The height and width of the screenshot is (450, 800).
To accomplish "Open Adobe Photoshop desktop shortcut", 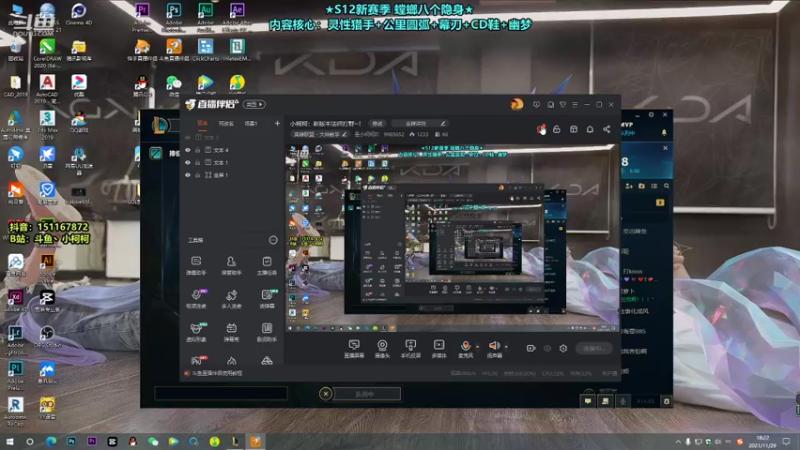I will (x=173, y=16).
